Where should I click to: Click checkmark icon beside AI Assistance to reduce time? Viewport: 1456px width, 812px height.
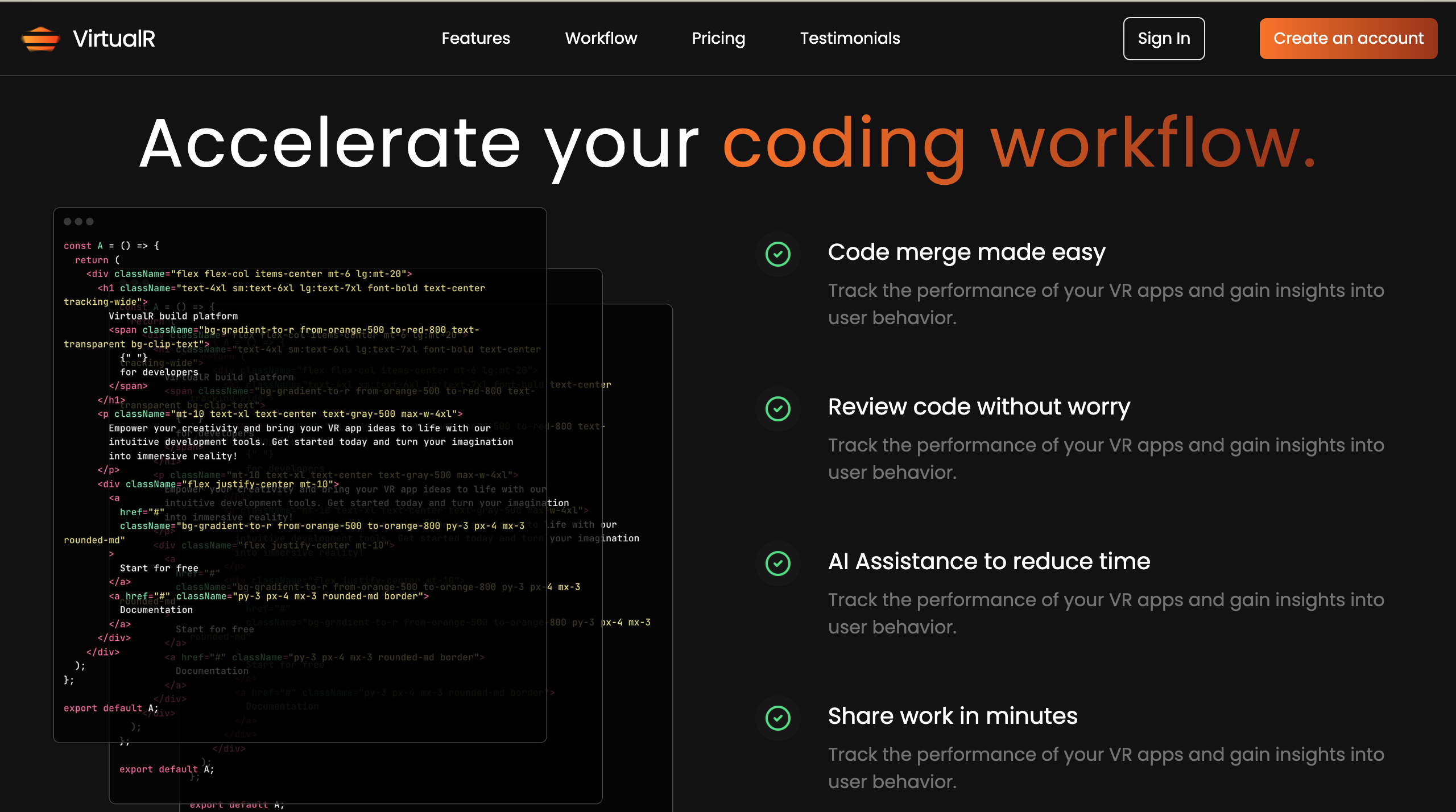coord(777,564)
